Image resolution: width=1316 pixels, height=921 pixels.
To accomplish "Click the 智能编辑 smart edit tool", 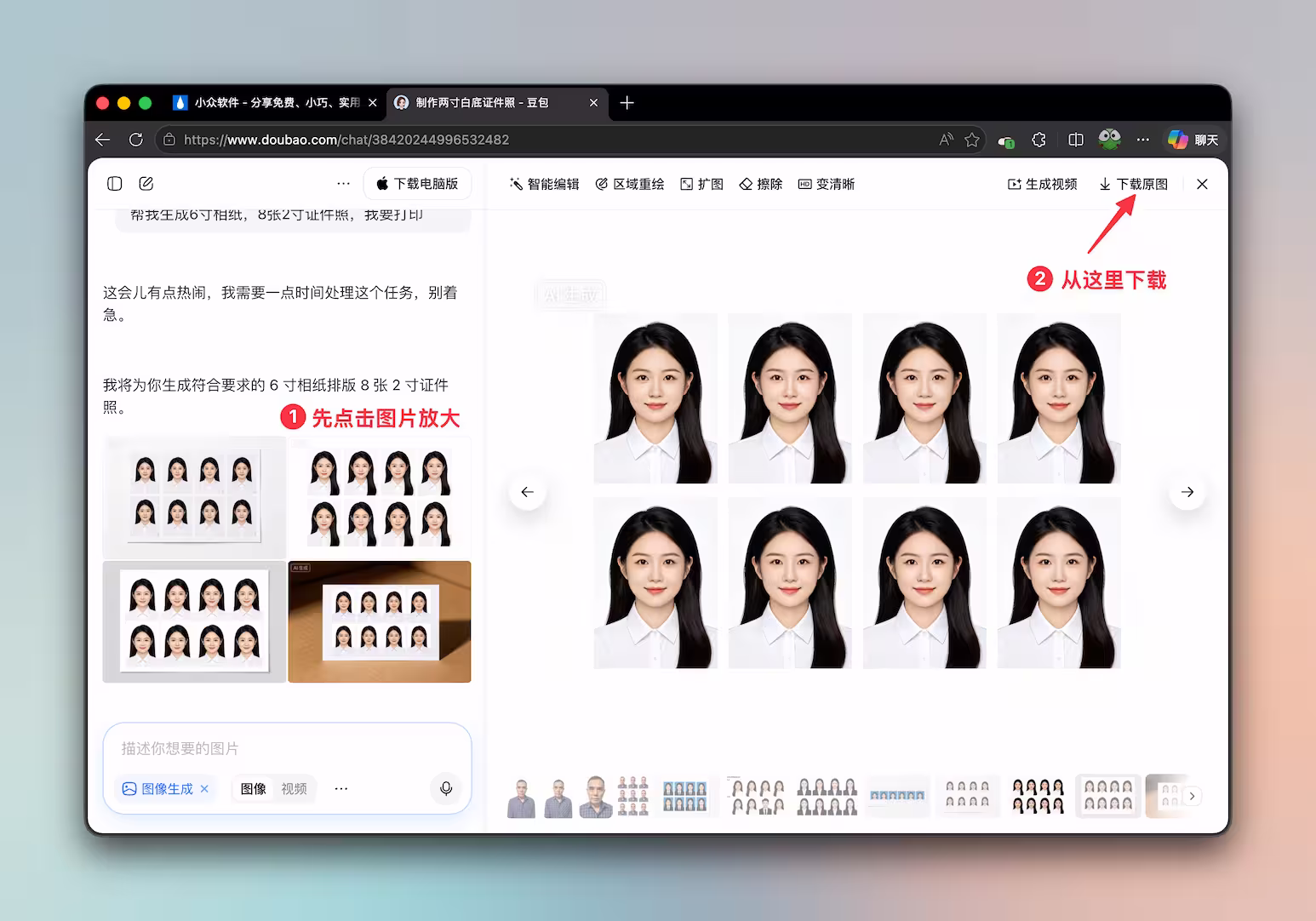I will 544,184.
